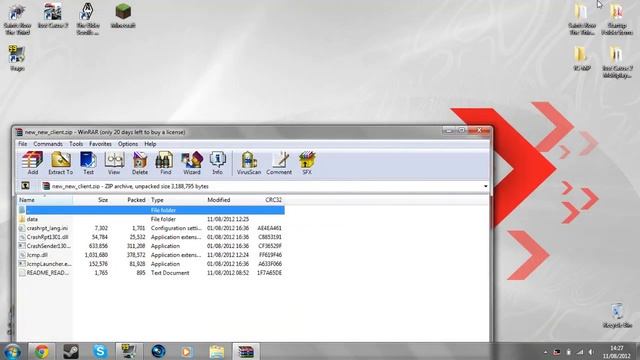The image size is (640, 360).
Task: Select the Minecraft desktop icon
Action: tap(123, 16)
